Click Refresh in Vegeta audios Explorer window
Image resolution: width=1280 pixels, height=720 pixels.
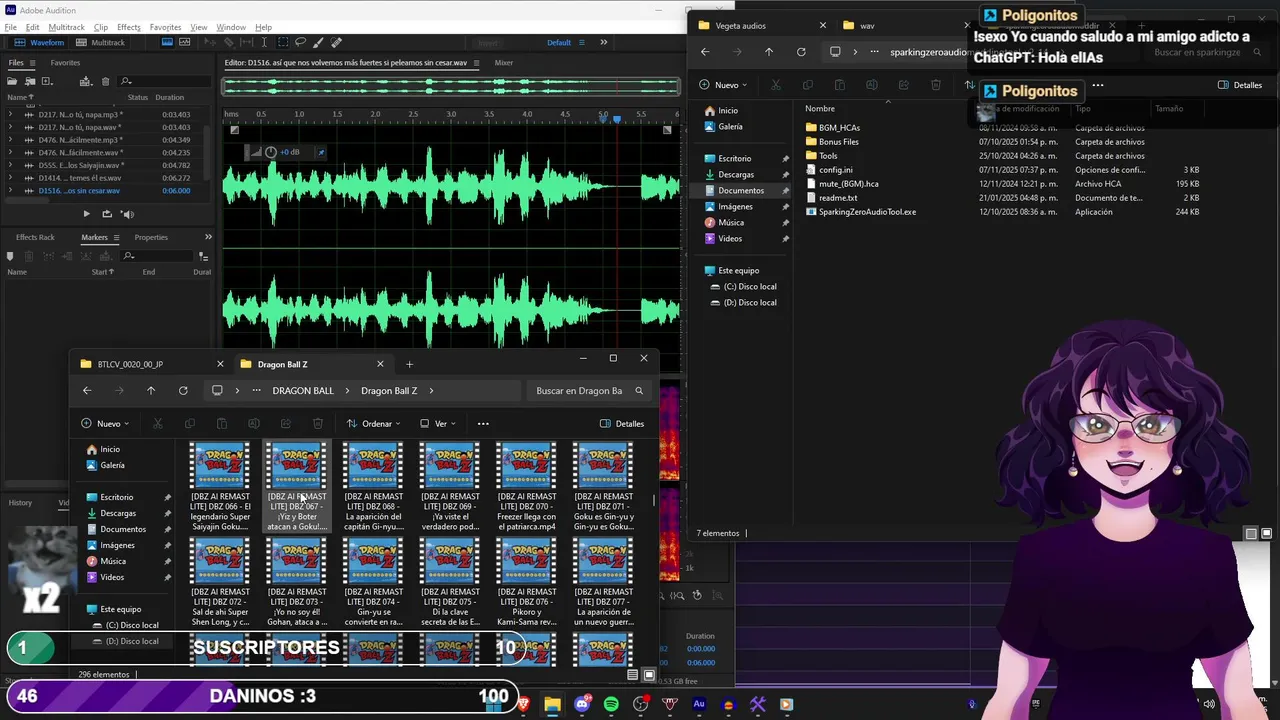(x=801, y=52)
